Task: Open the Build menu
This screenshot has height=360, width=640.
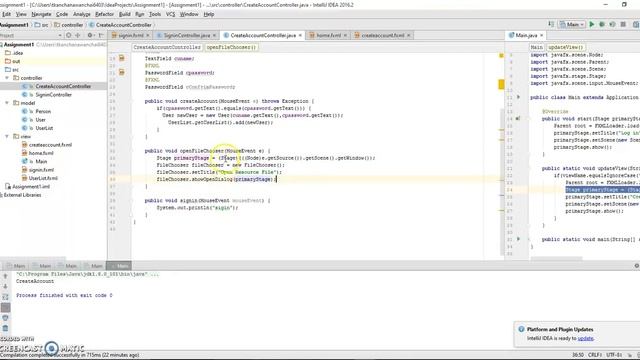Action: [x=124, y=14]
